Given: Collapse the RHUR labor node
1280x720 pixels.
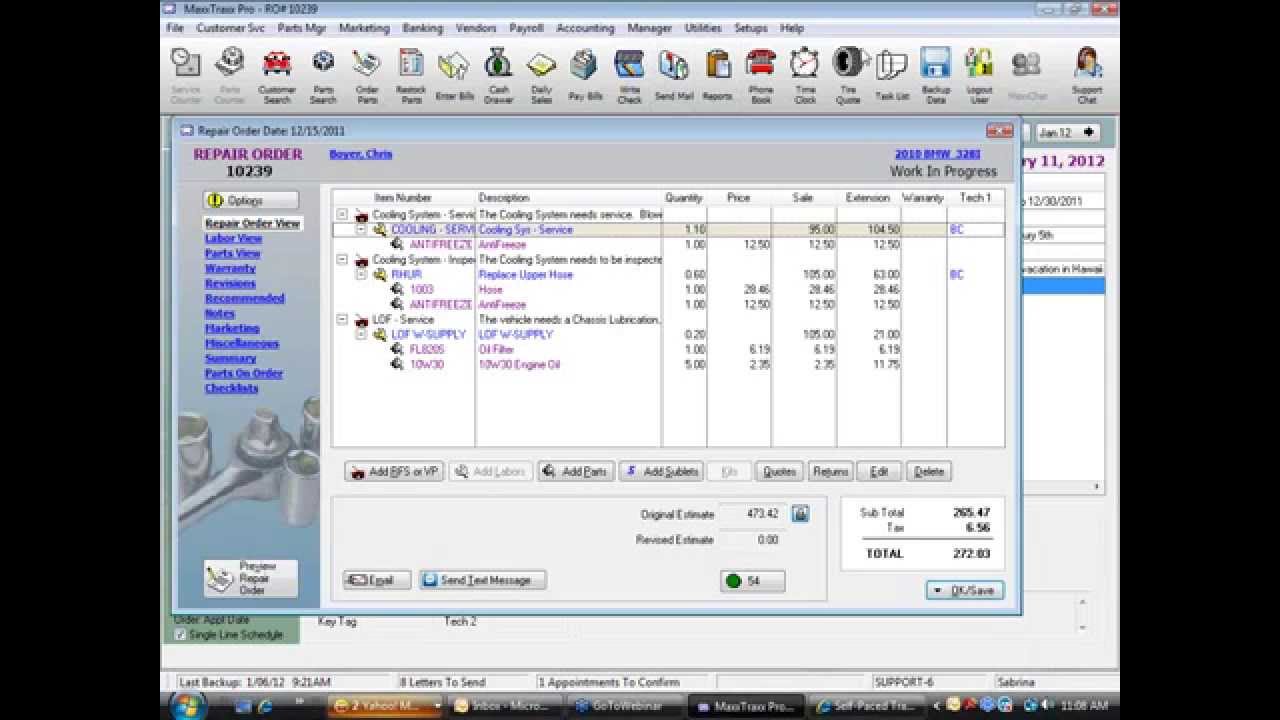Looking at the screenshot, I should point(362,275).
